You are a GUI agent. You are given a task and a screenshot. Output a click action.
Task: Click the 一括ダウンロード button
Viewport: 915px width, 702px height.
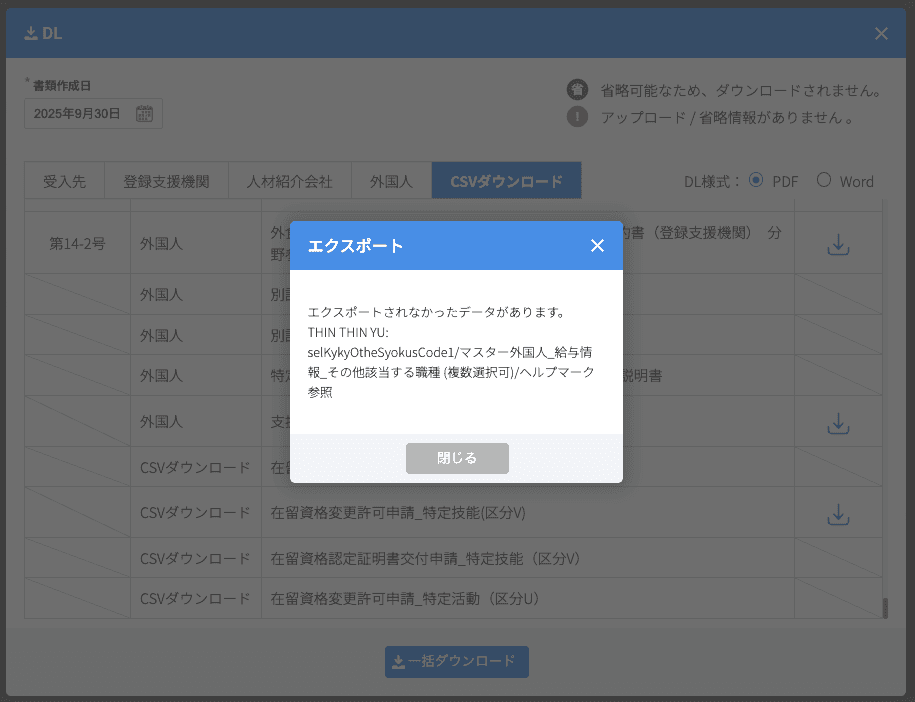tap(457, 661)
